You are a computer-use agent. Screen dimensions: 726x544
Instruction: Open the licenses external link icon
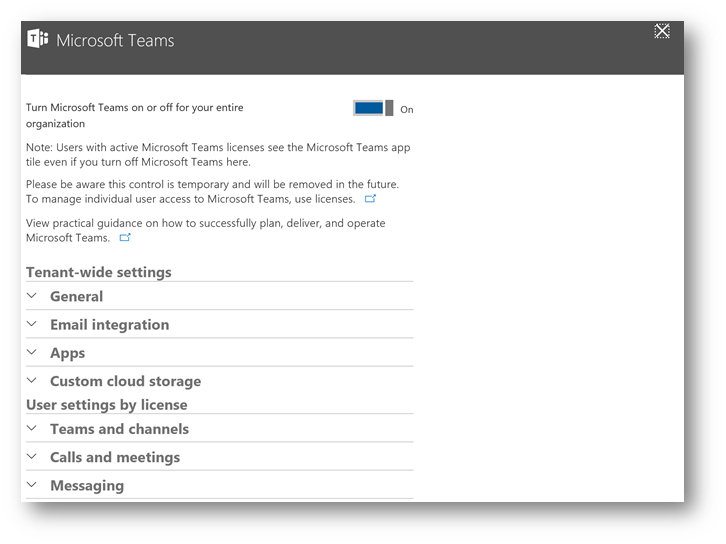tap(370, 199)
